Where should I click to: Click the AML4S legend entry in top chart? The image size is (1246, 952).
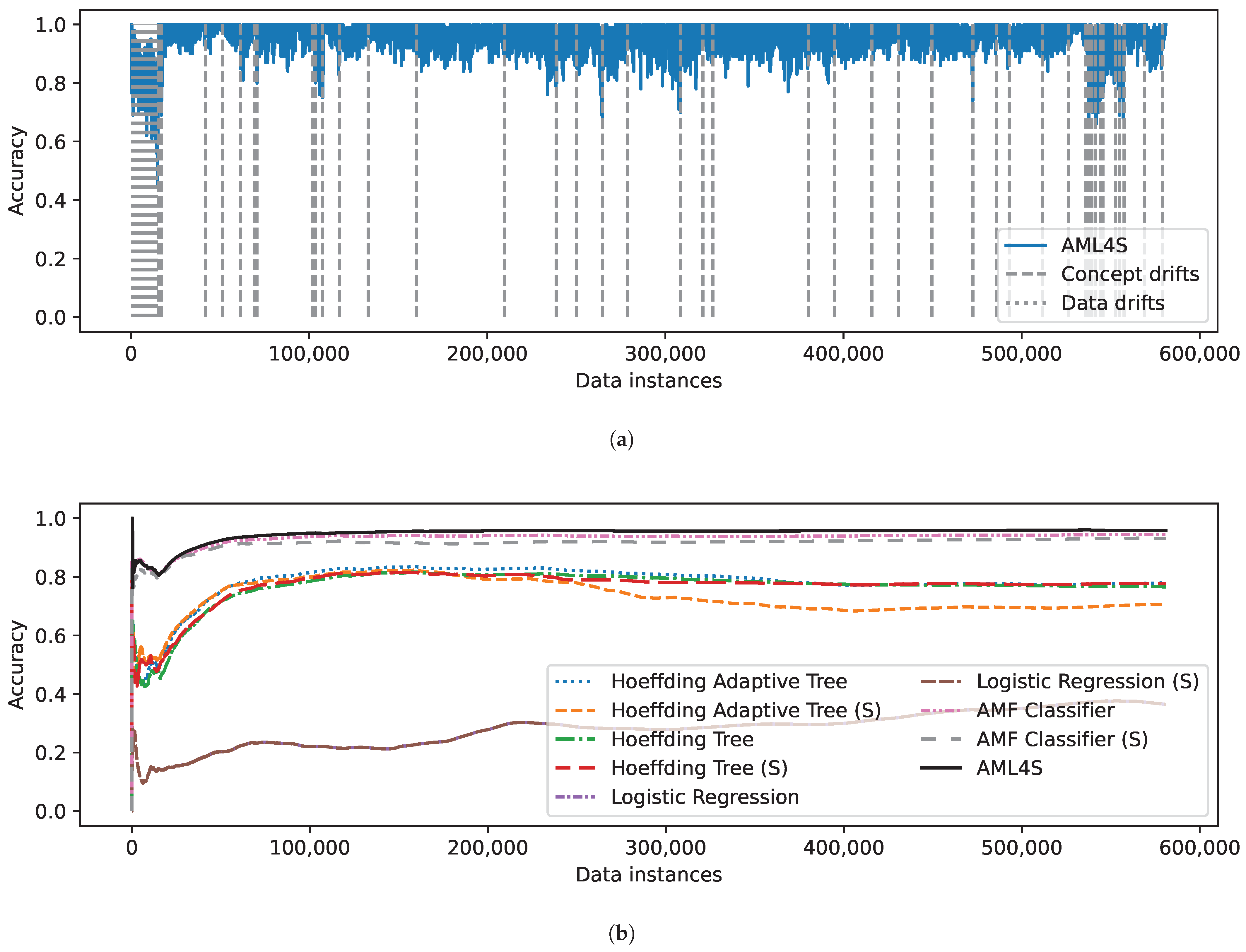coord(1093,245)
